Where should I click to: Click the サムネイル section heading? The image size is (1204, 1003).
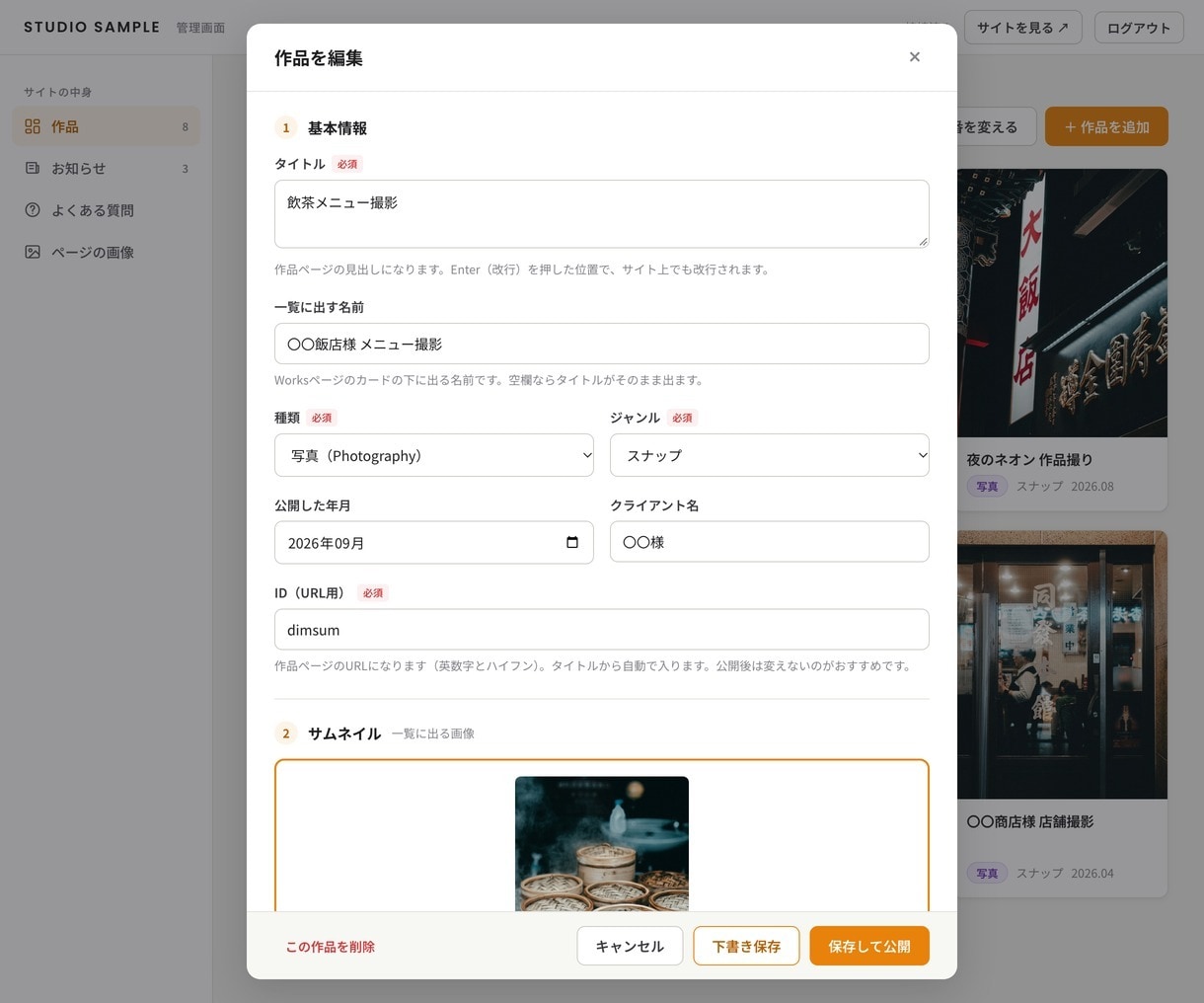344,733
